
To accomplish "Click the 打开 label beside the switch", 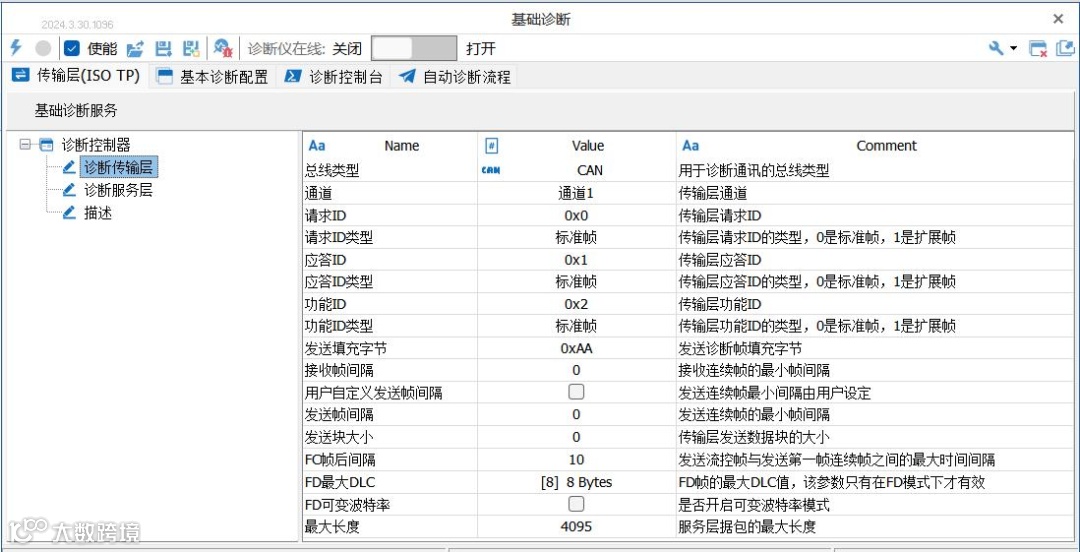I will (481, 49).
